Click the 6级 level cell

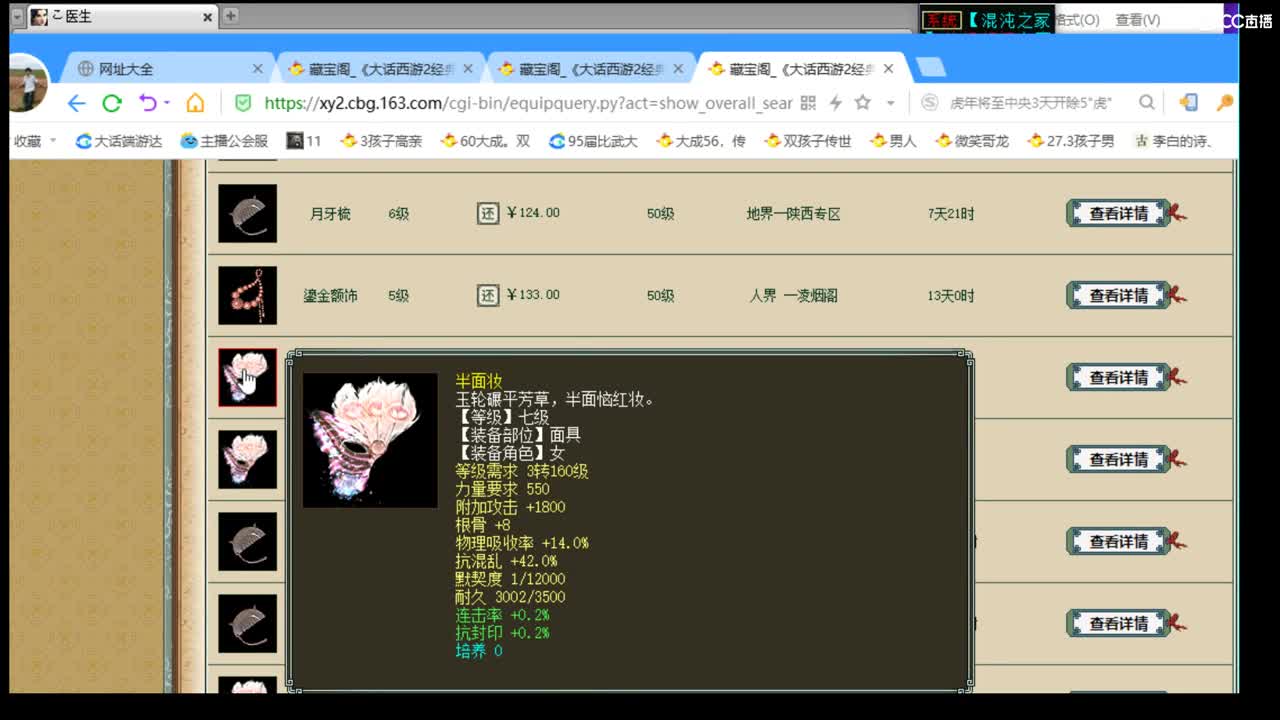399,214
